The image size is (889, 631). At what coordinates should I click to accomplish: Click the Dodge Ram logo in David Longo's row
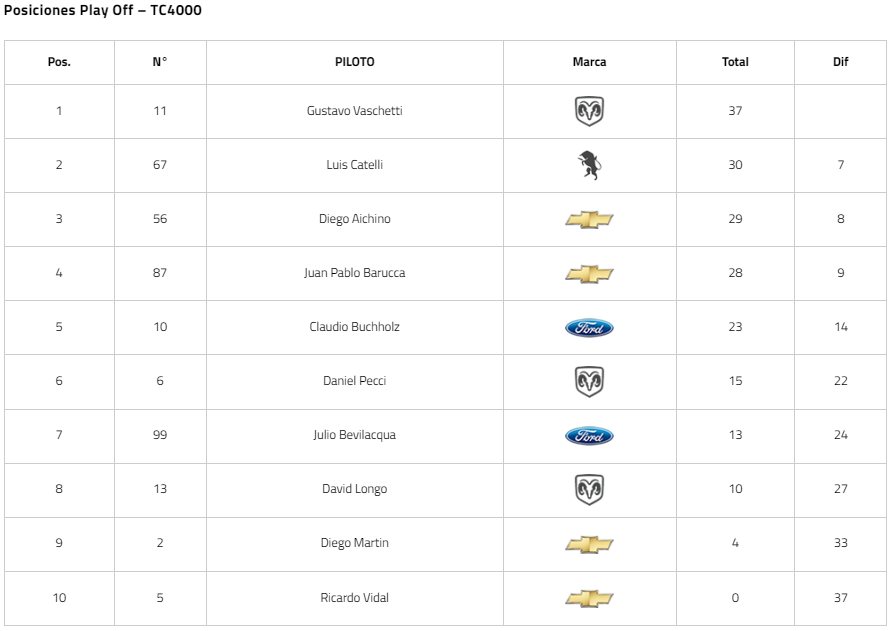pyautogui.click(x=589, y=489)
